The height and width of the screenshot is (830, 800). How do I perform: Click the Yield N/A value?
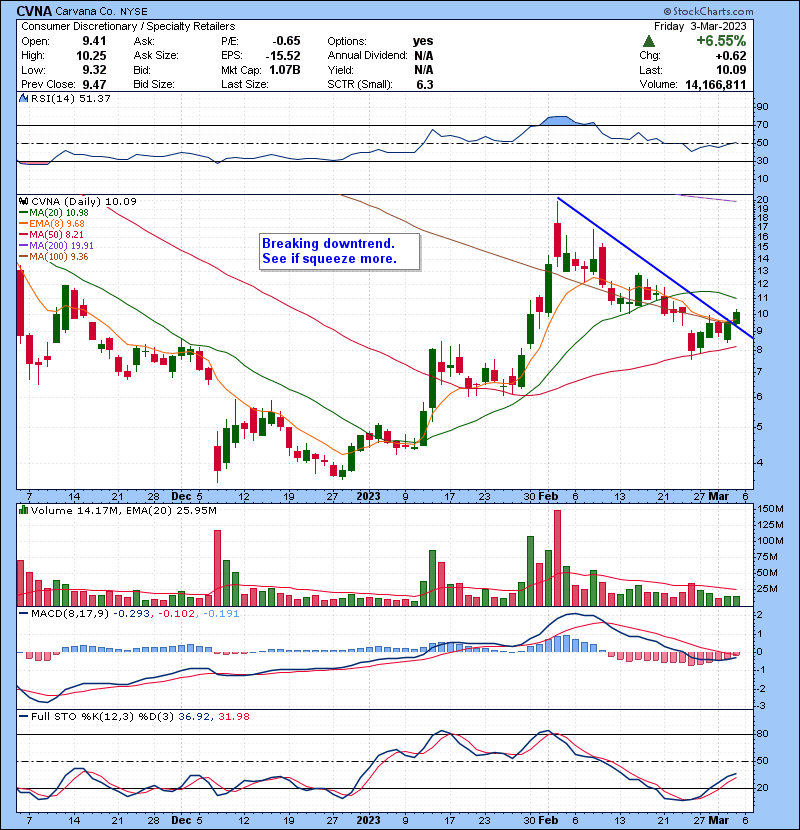point(424,70)
